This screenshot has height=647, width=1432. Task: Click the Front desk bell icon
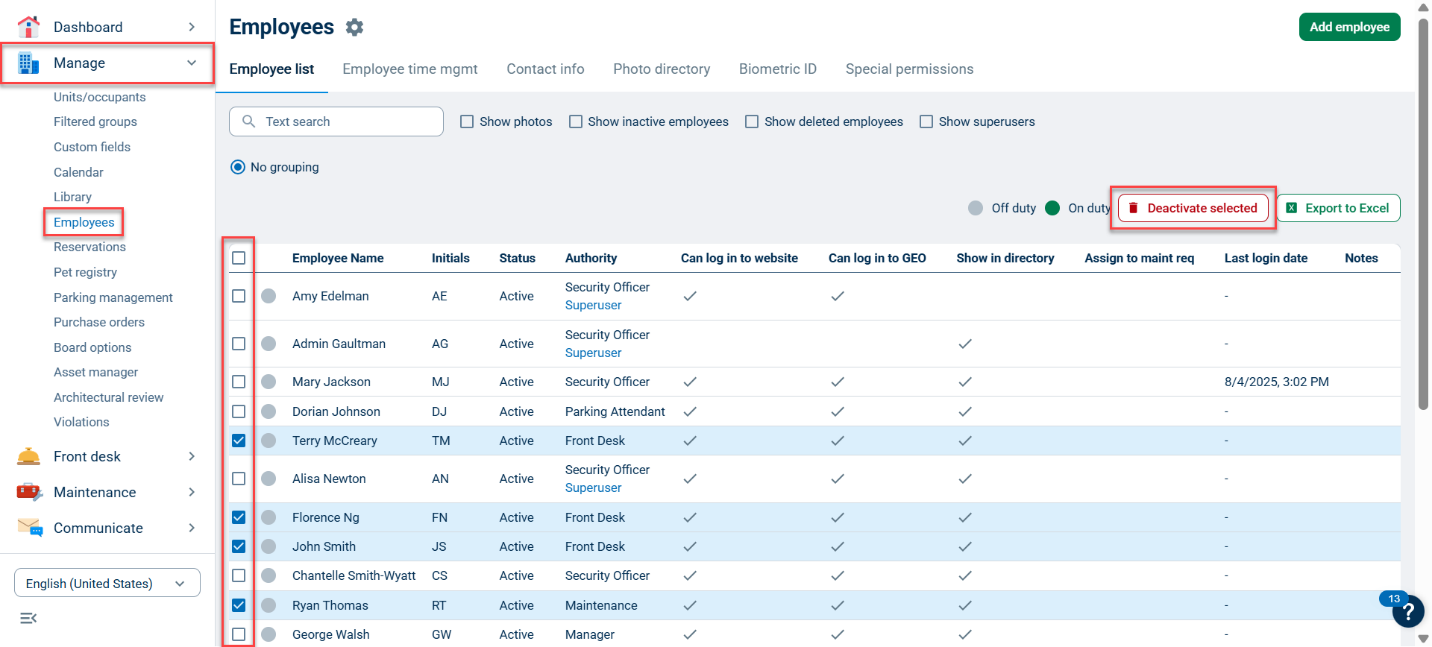point(29,456)
